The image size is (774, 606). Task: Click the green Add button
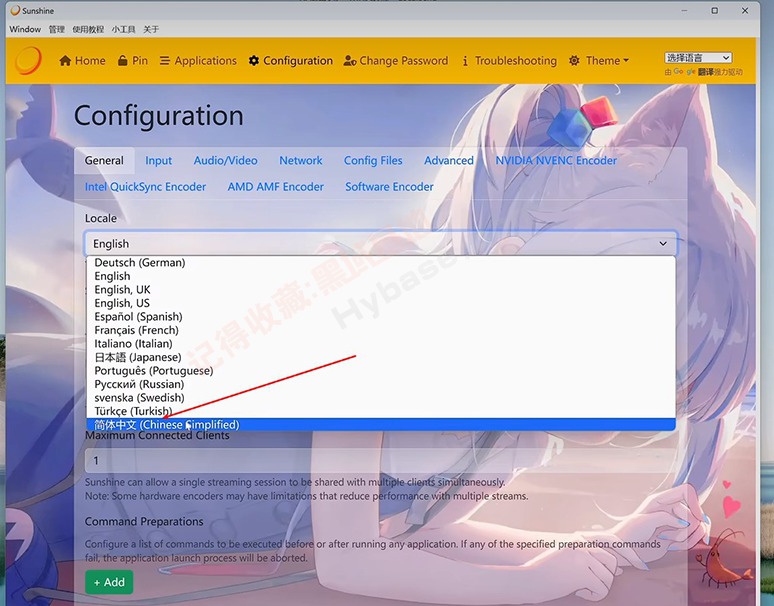pyautogui.click(x=109, y=582)
